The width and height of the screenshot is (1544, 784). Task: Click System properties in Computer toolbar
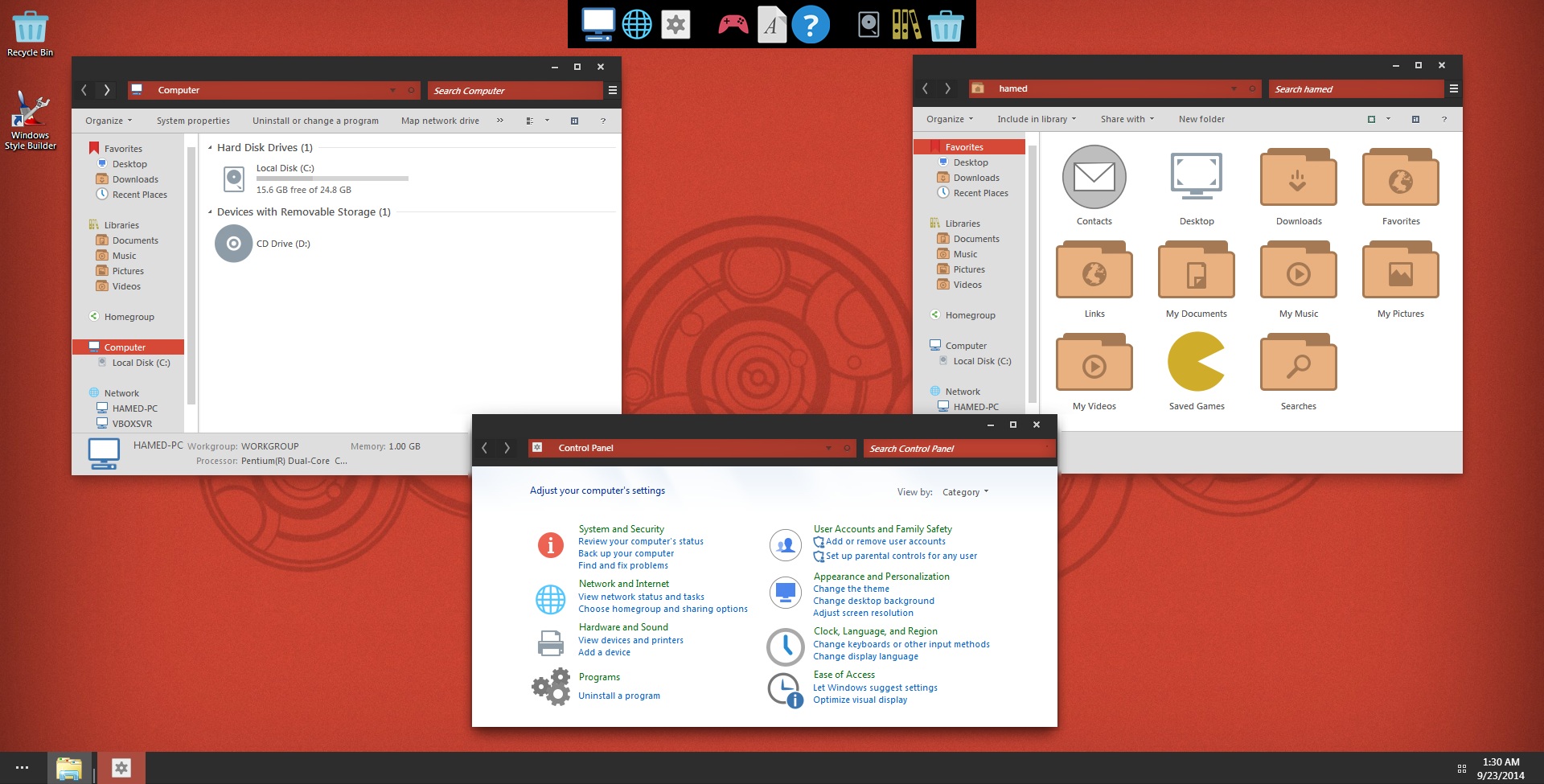coord(193,121)
